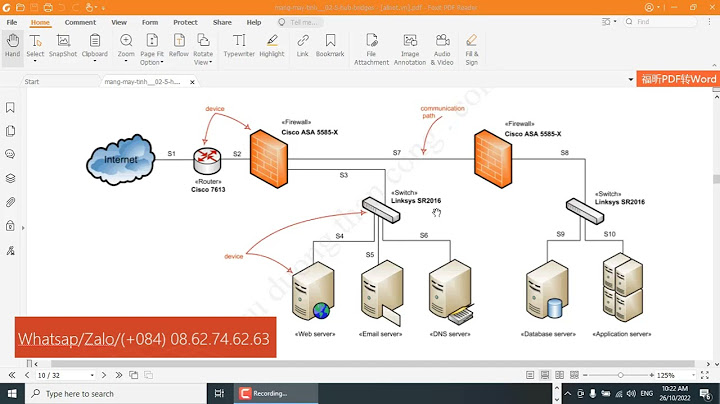Click Image Annotation tool
Screen dimensions: 720x404
[x=410, y=50]
